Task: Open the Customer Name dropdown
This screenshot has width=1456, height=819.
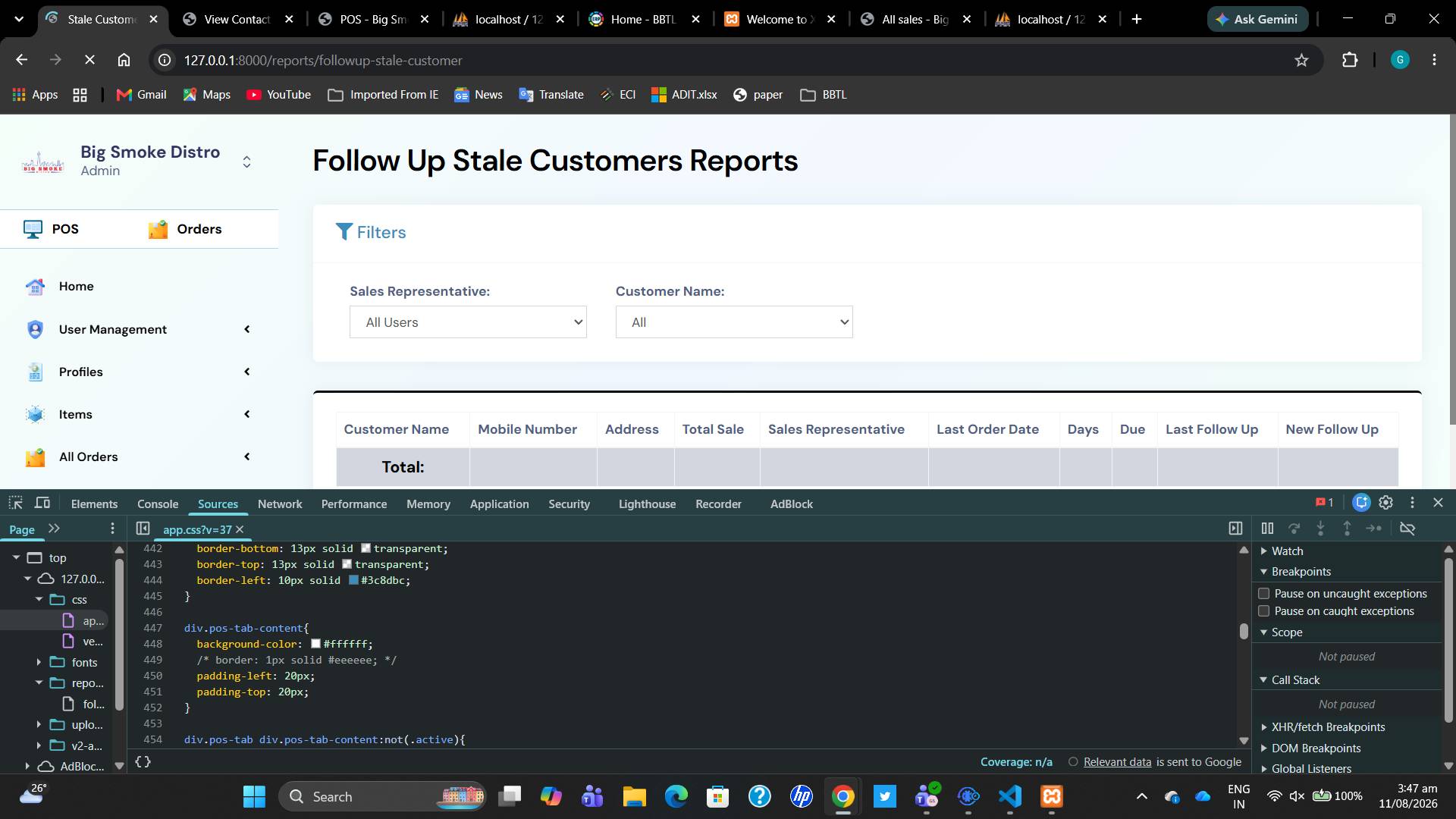Action: (734, 322)
